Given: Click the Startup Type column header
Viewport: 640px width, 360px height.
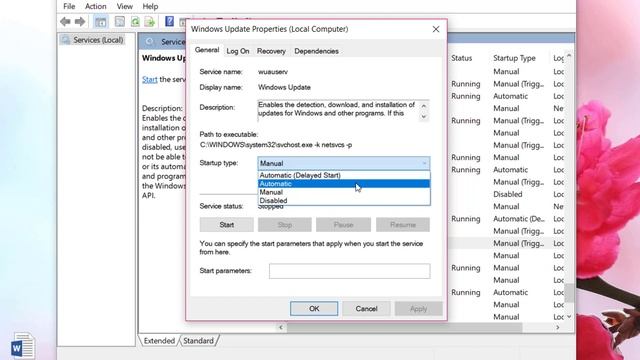Looking at the screenshot, I should (x=514, y=58).
